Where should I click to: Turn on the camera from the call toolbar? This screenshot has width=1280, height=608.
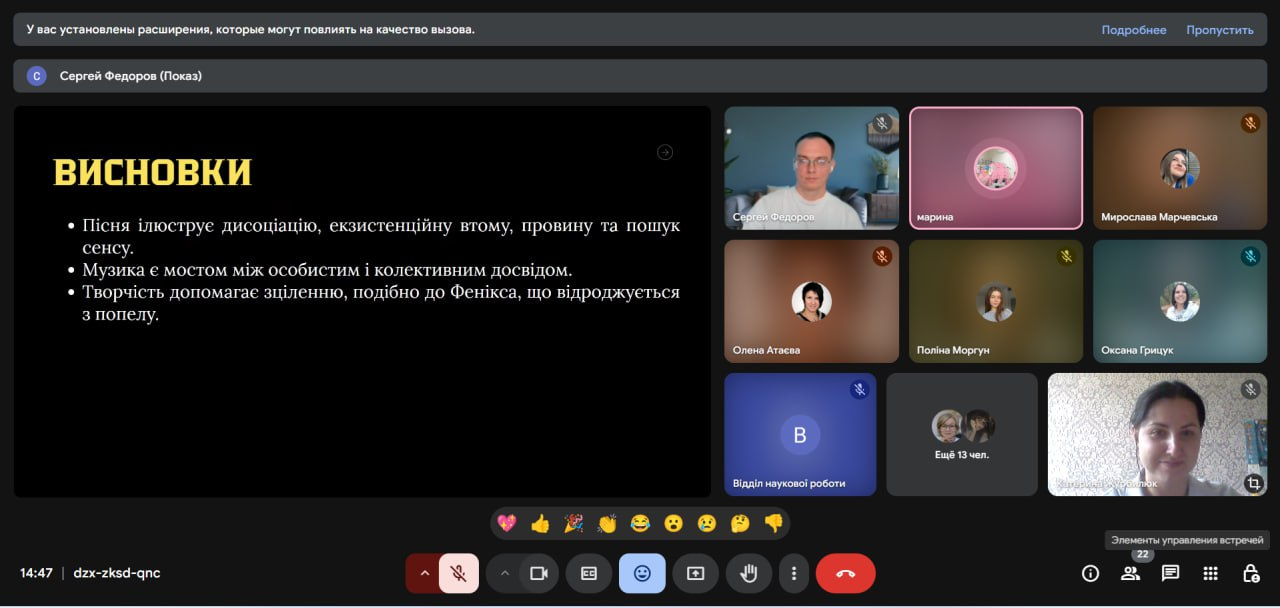(x=539, y=573)
